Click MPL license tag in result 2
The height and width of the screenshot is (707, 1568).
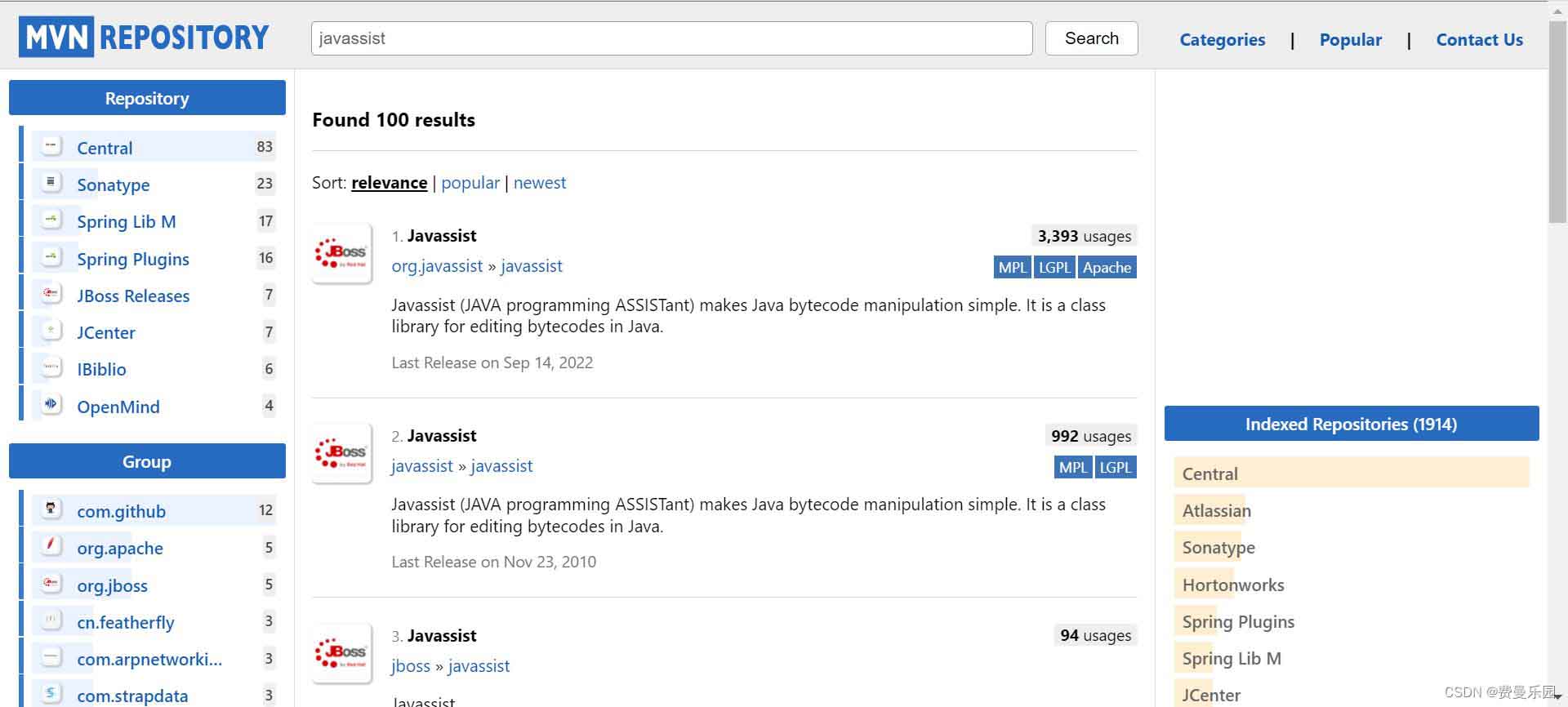[x=1073, y=467]
